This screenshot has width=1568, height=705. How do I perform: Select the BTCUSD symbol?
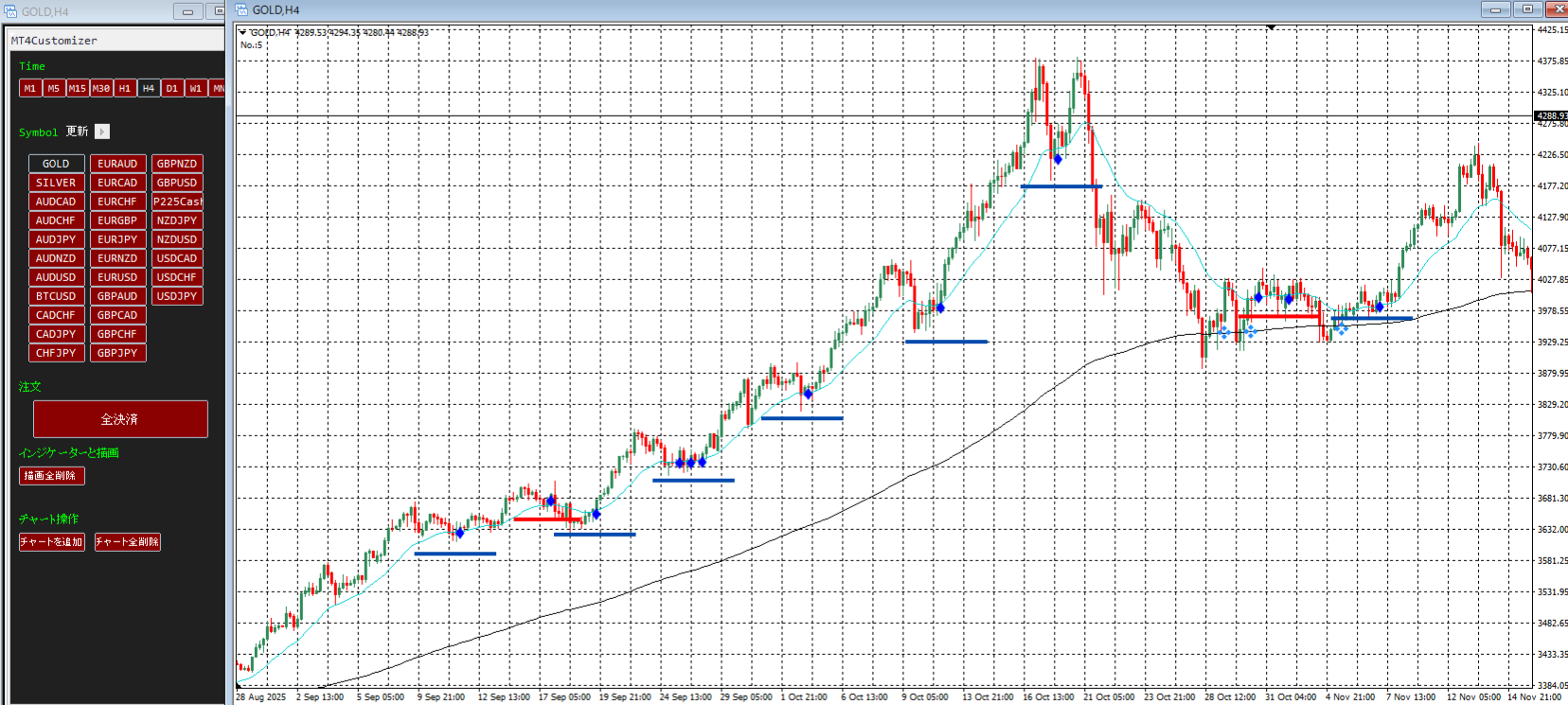pos(56,296)
